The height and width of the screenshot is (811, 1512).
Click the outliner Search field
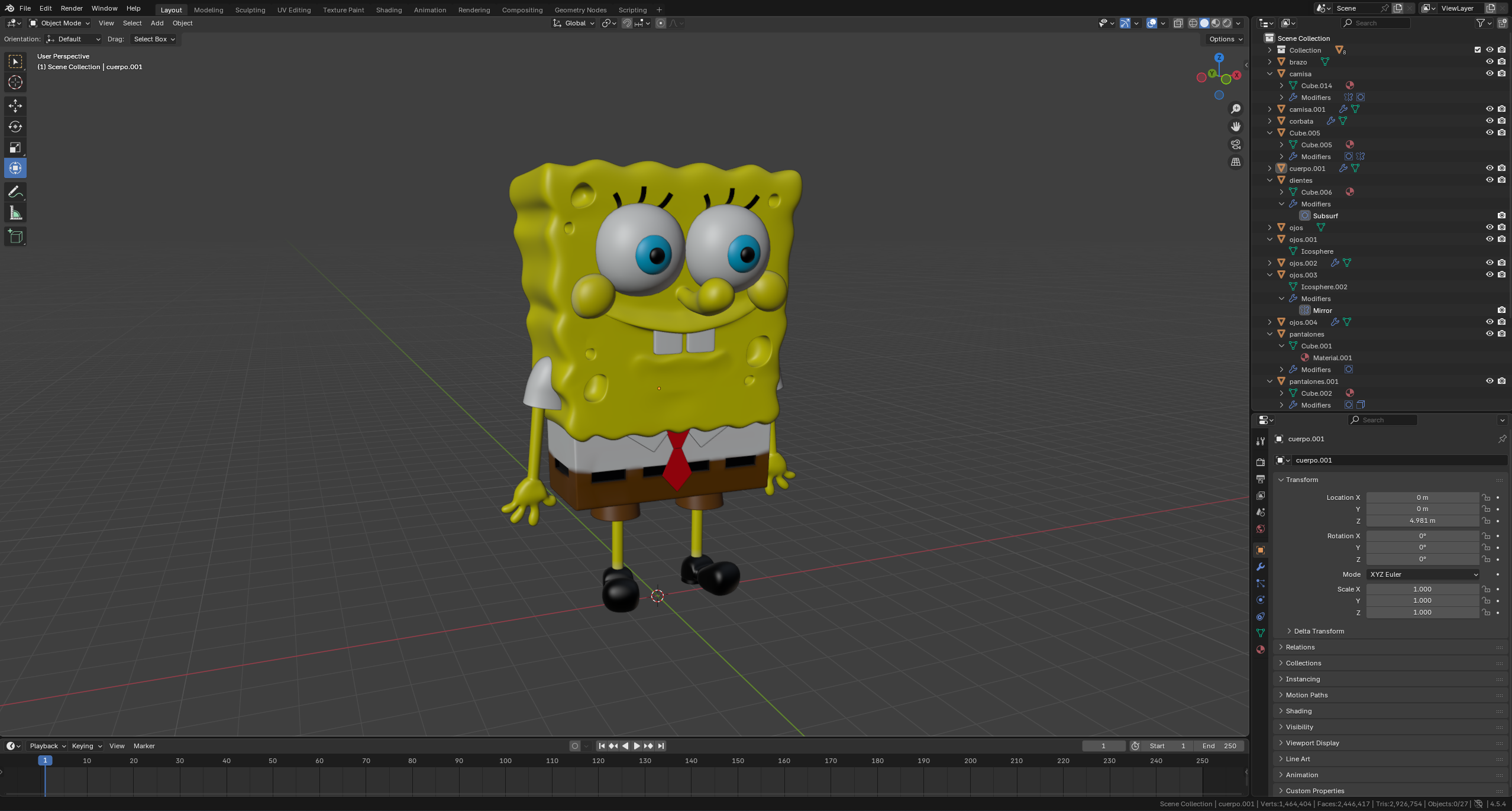click(x=1375, y=23)
